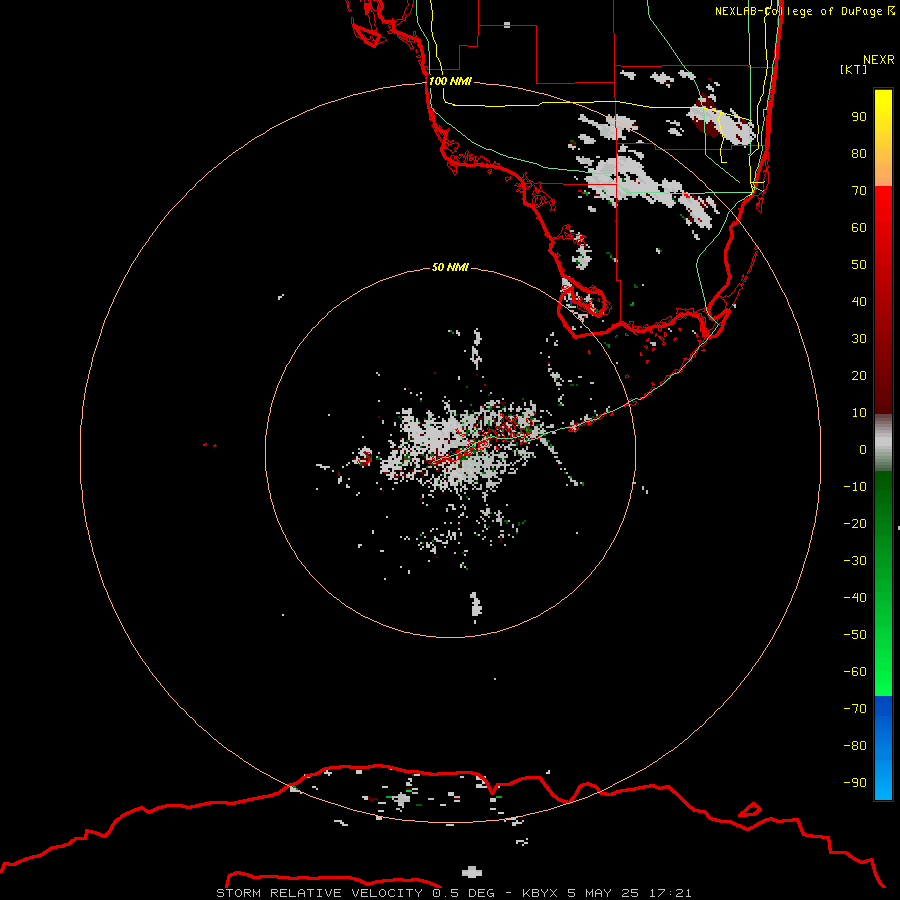Click the "-90" value on velocity scale
Viewport: 900px width, 900px height.
pyautogui.click(x=855, y=783)
